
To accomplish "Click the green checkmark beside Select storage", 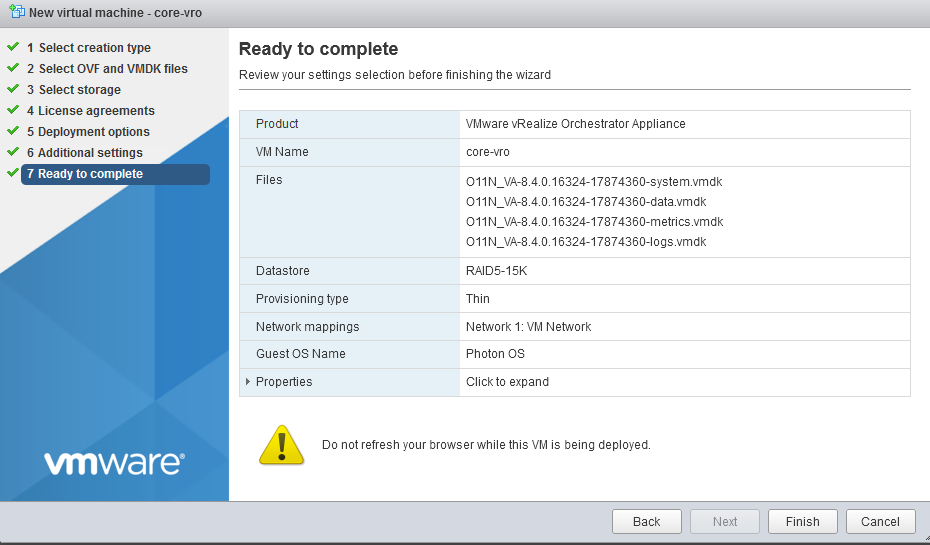I will (x=13, y=89).
